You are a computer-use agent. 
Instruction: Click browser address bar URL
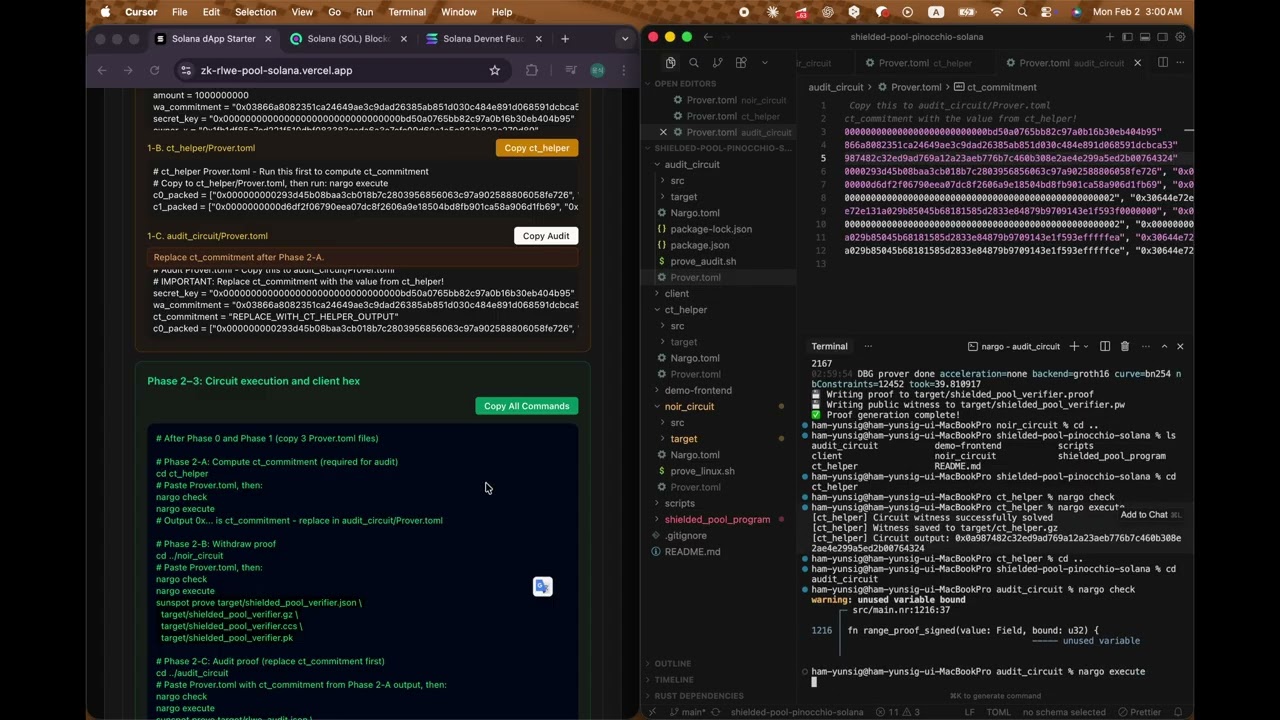click(276, 70)
